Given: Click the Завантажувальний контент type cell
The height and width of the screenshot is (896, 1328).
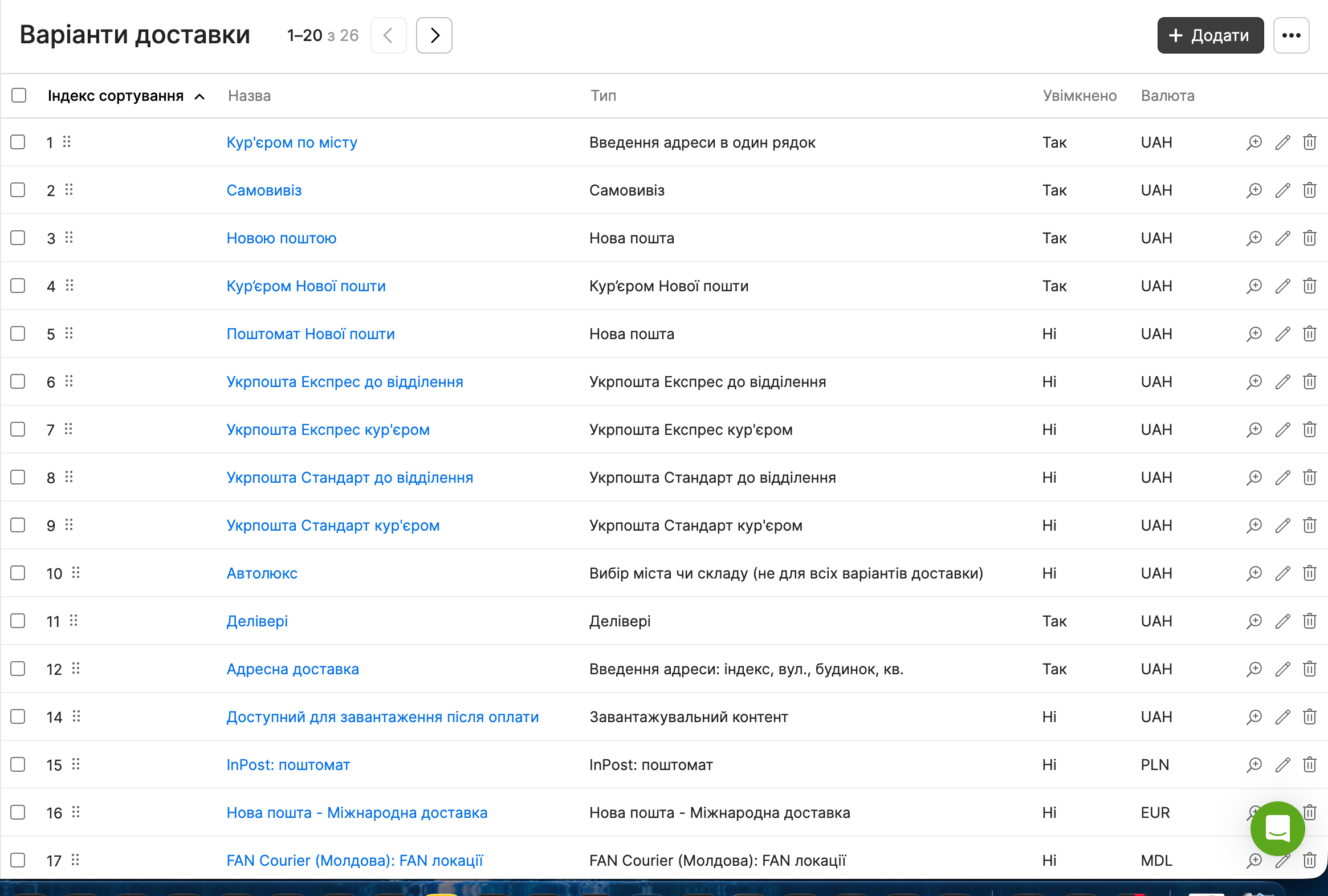Looking at the screenshot, I should tap(689, 716).
